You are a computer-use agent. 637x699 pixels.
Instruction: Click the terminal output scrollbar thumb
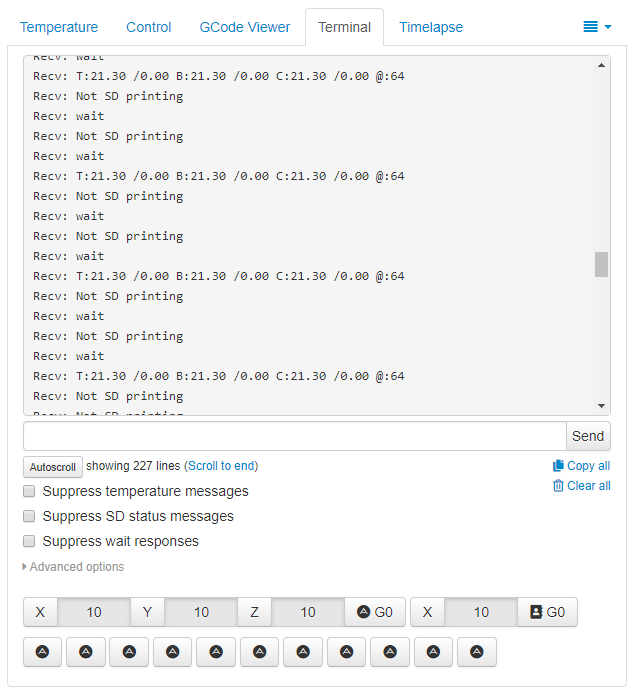click(x=601, y=264)
